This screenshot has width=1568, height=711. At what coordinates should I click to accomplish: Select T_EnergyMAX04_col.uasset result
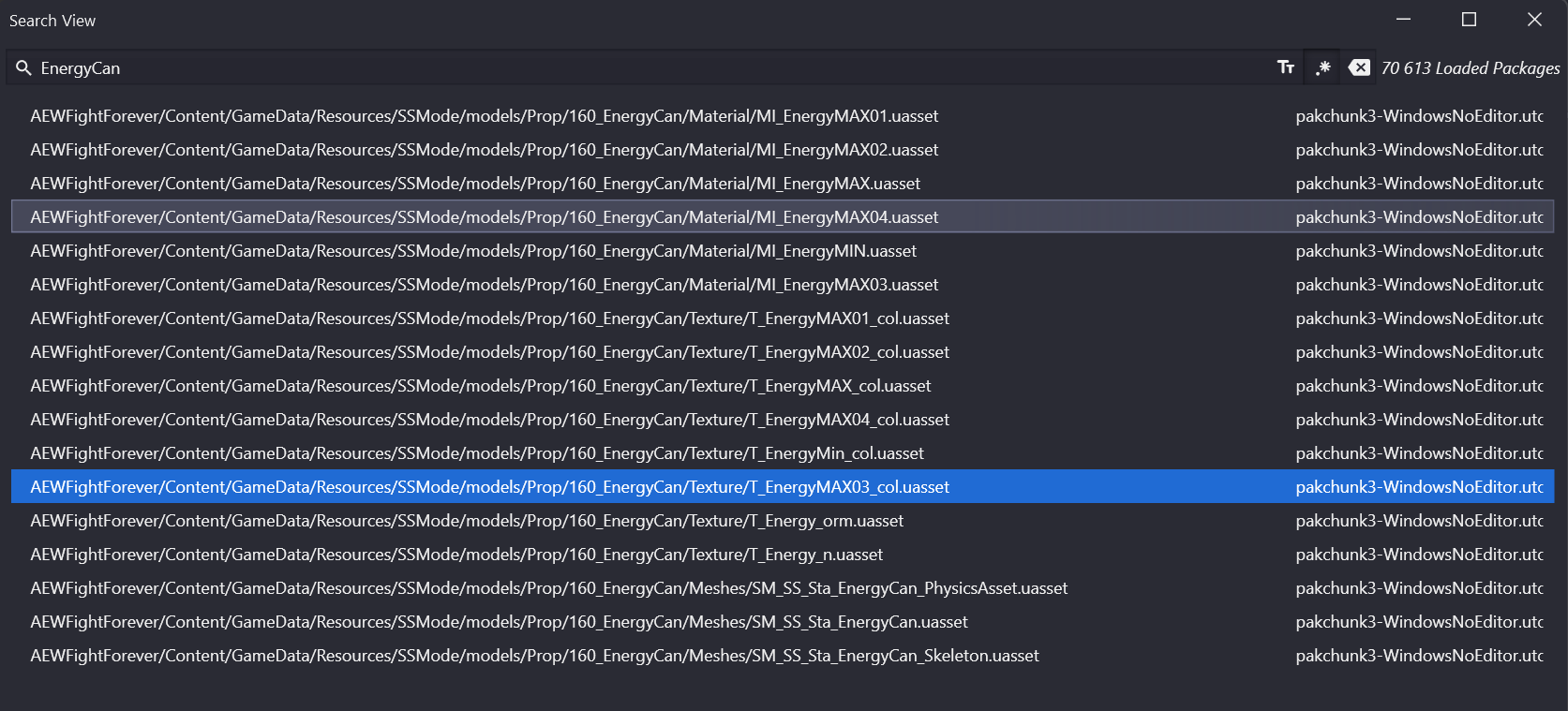point(783,420)
